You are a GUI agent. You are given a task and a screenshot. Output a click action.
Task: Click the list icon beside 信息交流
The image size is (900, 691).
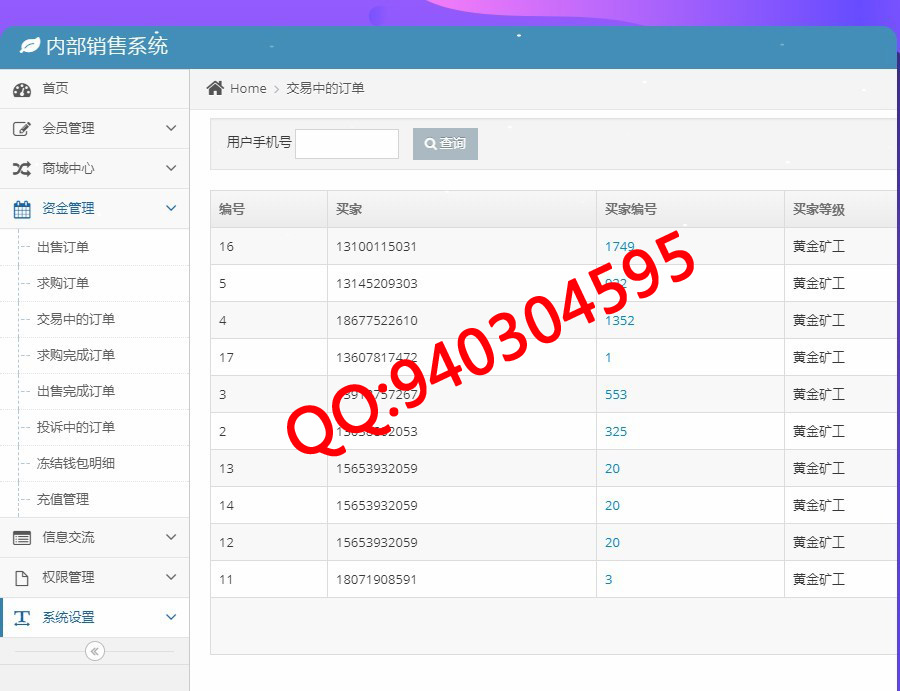pyautogui.click(x=22, y=538)
